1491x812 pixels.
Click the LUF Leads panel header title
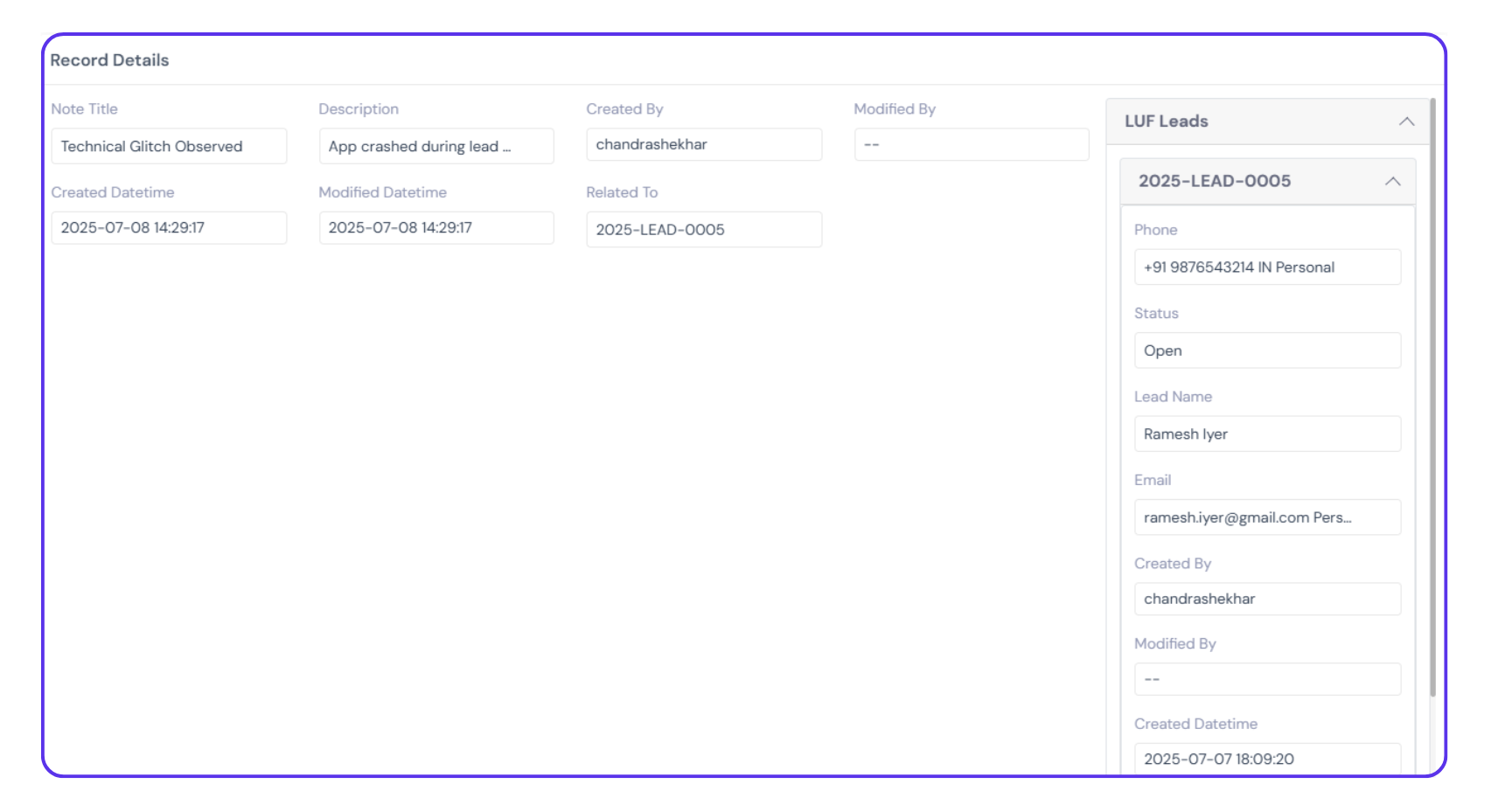pyautogui.click(x=1166, y=121)
